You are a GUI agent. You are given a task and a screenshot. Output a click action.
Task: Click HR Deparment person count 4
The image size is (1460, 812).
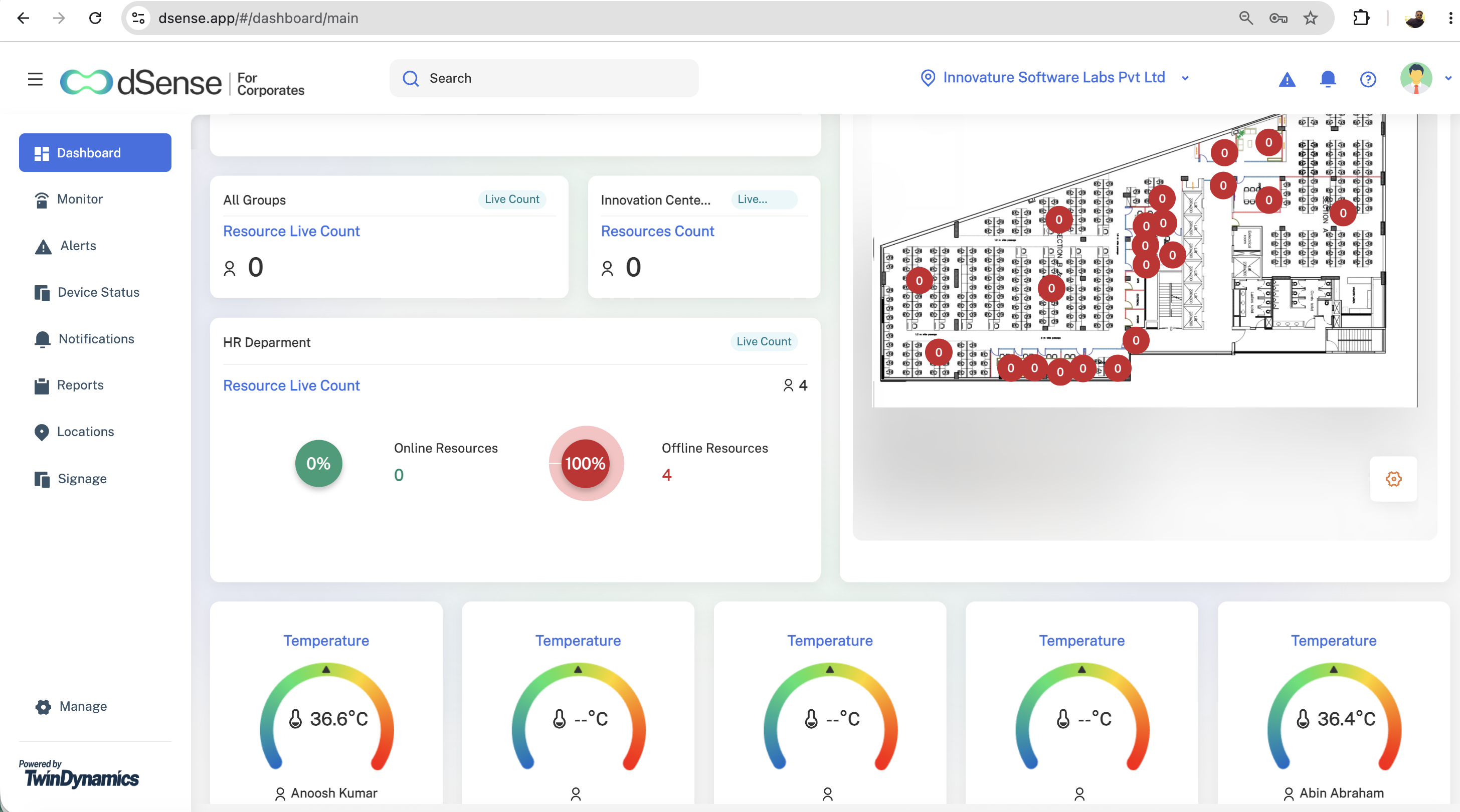(795, 385)
